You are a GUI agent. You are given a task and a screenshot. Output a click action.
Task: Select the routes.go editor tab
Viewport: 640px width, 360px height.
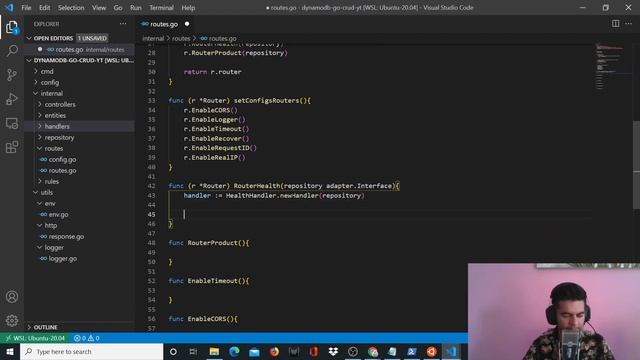pos(164,24)
